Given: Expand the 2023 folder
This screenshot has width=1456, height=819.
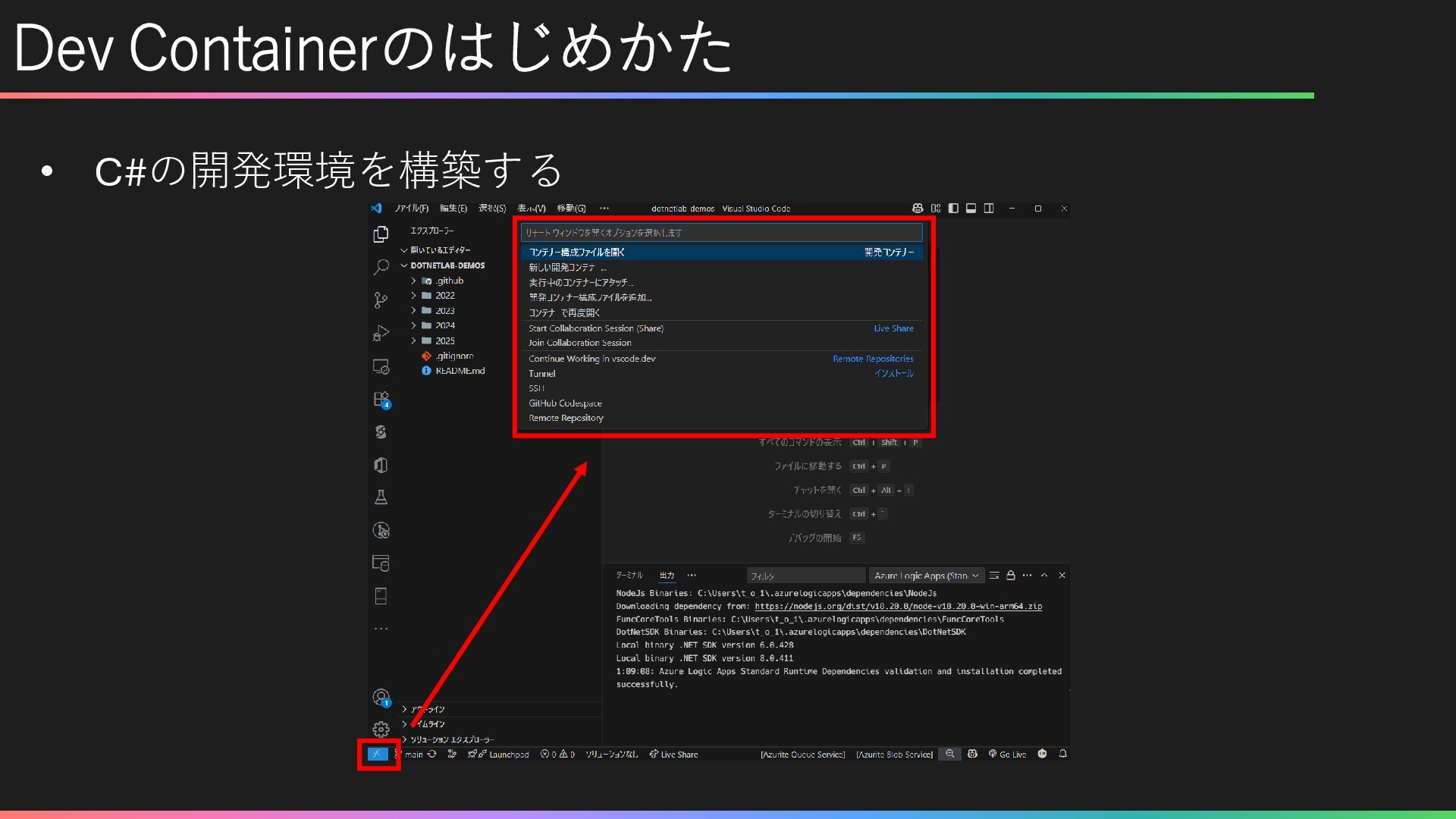Looking at the screenshot, I should coord(433,311).
